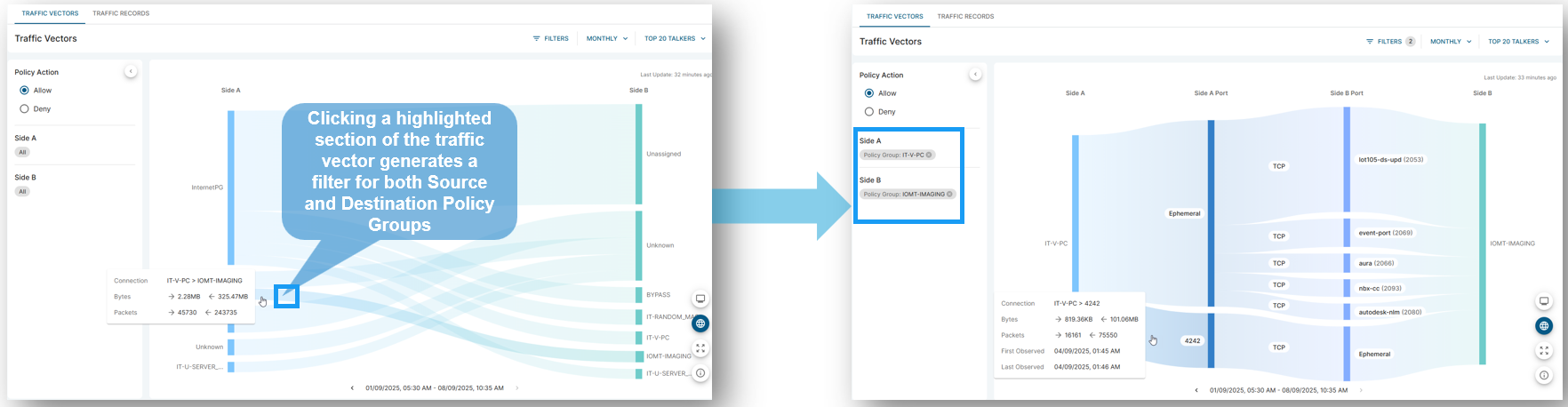Collapse the filter sidebar in right screenshot
Screen dimensions: 1568x407
[x=975, y=75]
